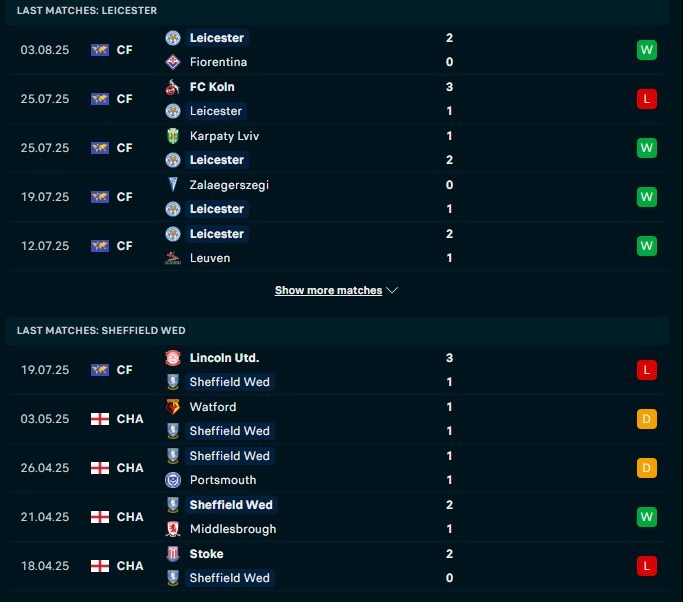This screenshot has width=683, height=602.
Task: Click the red L badge for FC Koln match
Action: tap(646, 99)
